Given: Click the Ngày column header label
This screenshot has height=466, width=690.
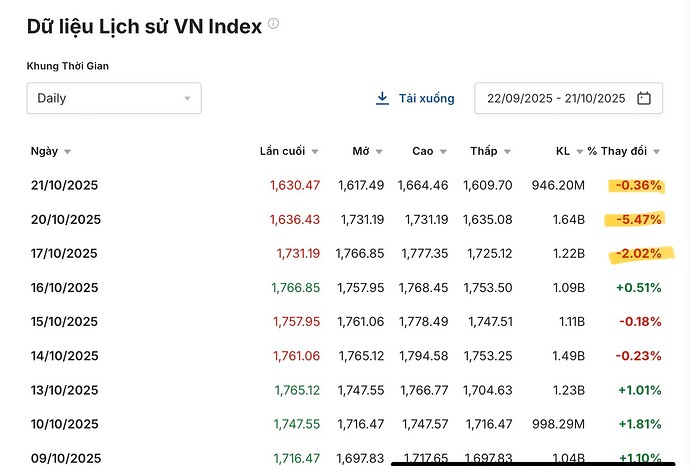Looking at the screenshot, I should (44, 151).
